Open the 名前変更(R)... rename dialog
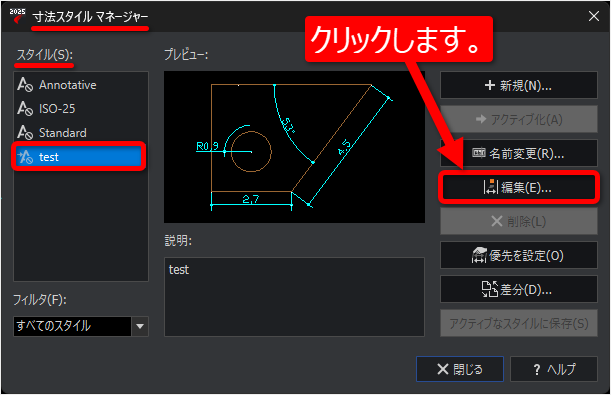 519,153
